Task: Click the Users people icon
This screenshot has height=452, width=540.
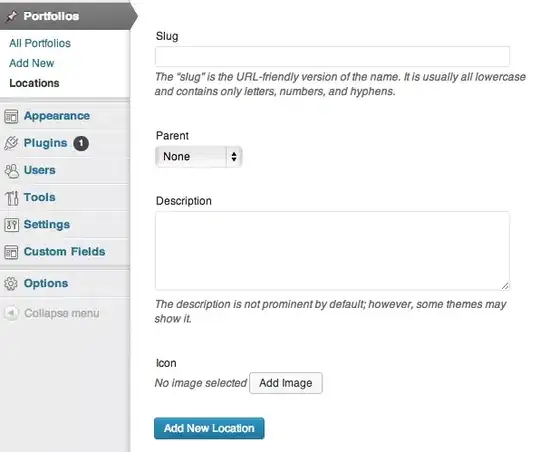Action: click(12, 171)
